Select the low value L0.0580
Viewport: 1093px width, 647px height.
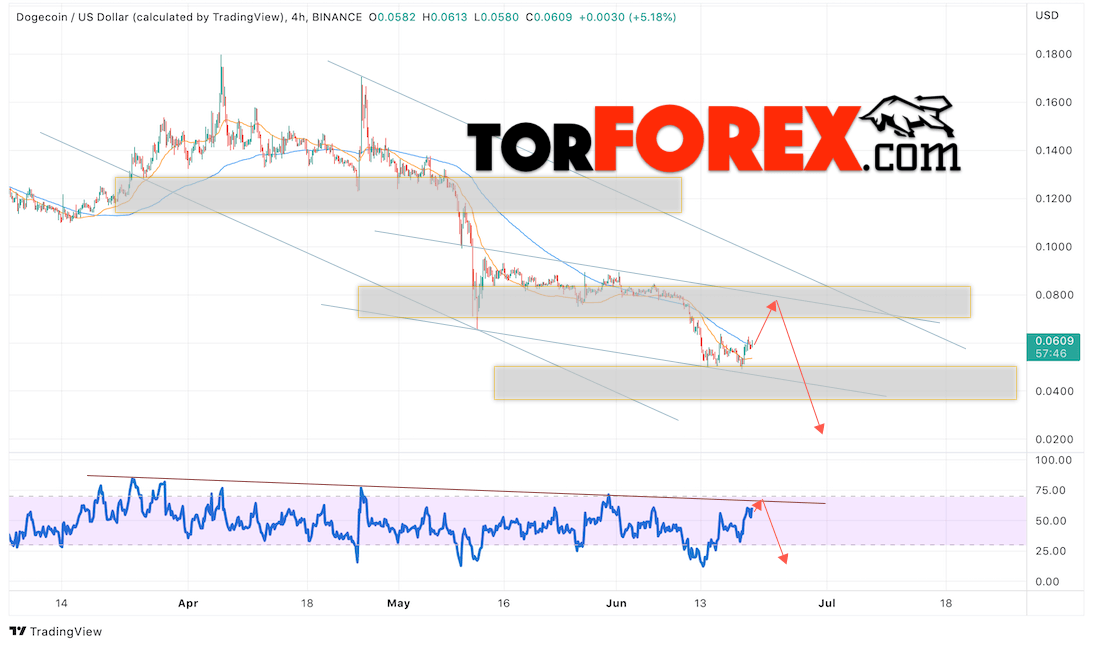pos(496,17)
